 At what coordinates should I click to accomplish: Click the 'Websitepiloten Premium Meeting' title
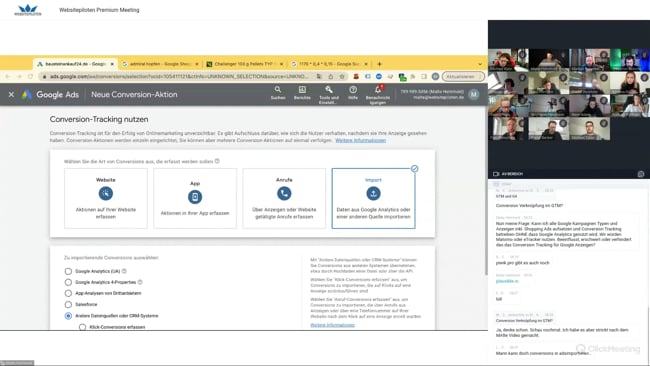click(99, 10)
